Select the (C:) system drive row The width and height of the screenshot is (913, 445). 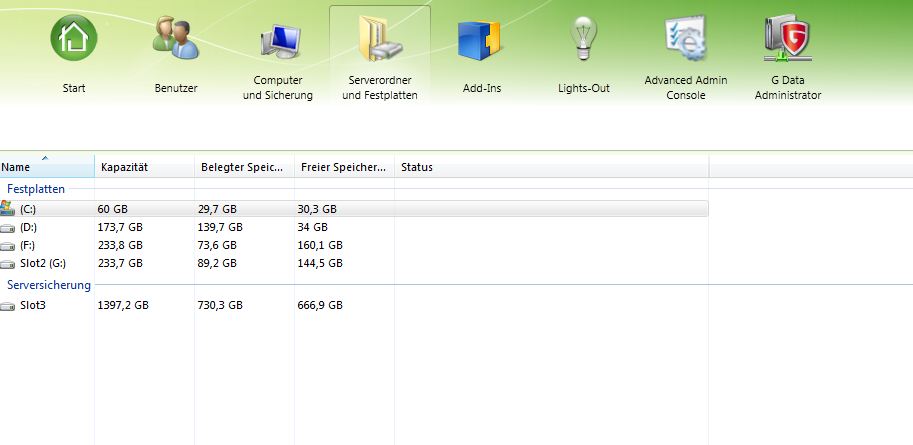(28, 209)
